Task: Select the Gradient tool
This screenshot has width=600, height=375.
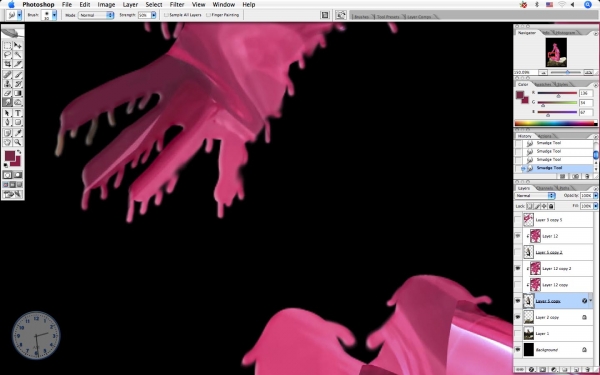Action: pos(18,93)
